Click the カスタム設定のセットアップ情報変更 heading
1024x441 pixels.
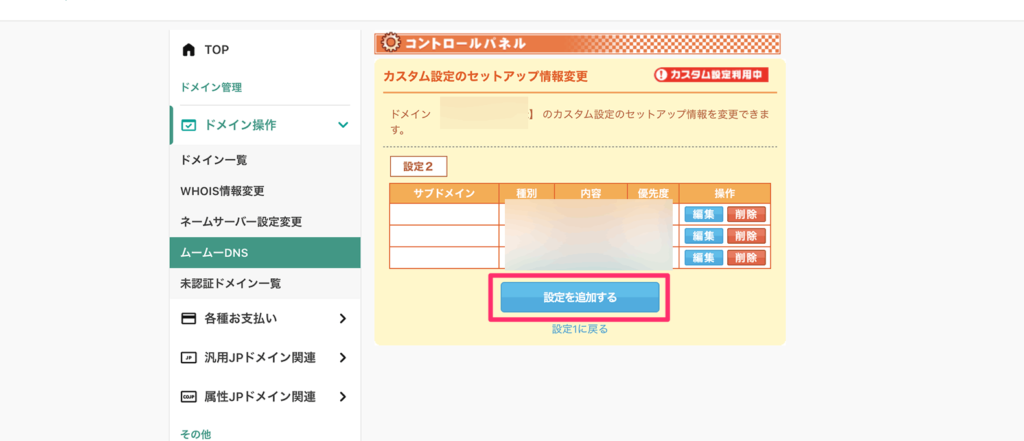click(485, 76)
